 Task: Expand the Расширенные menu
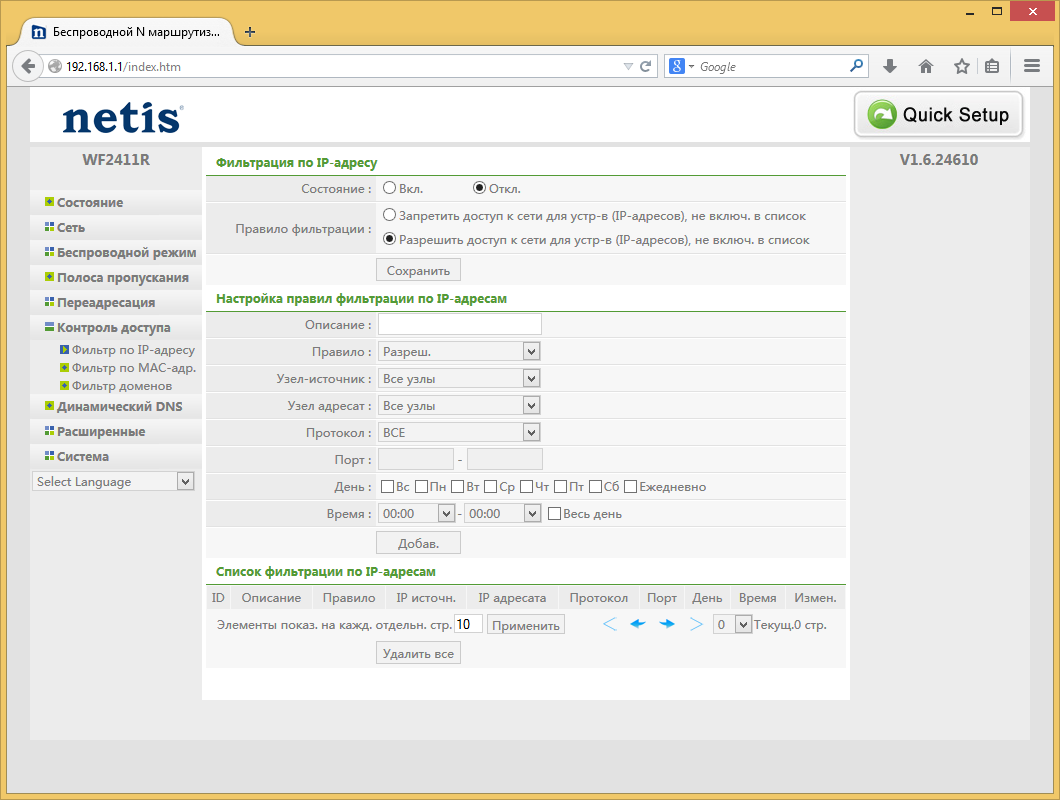(x=101, y=431)
